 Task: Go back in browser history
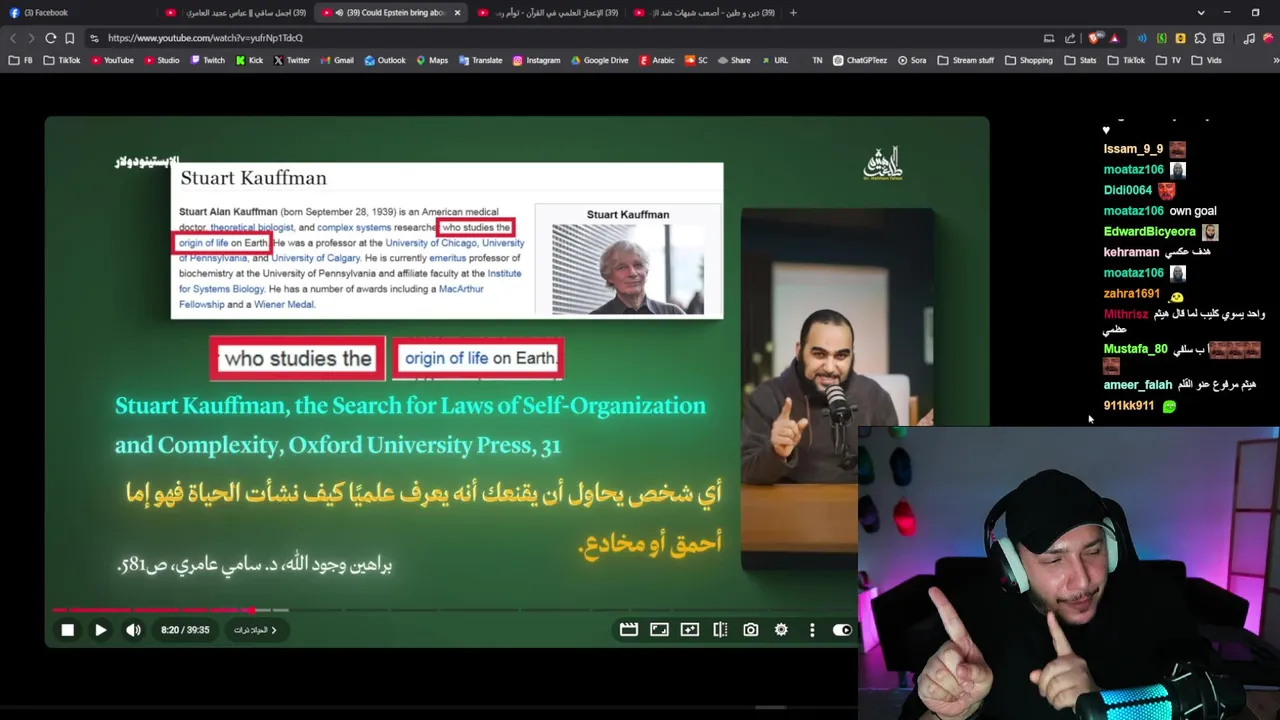(x=13, y=38)
